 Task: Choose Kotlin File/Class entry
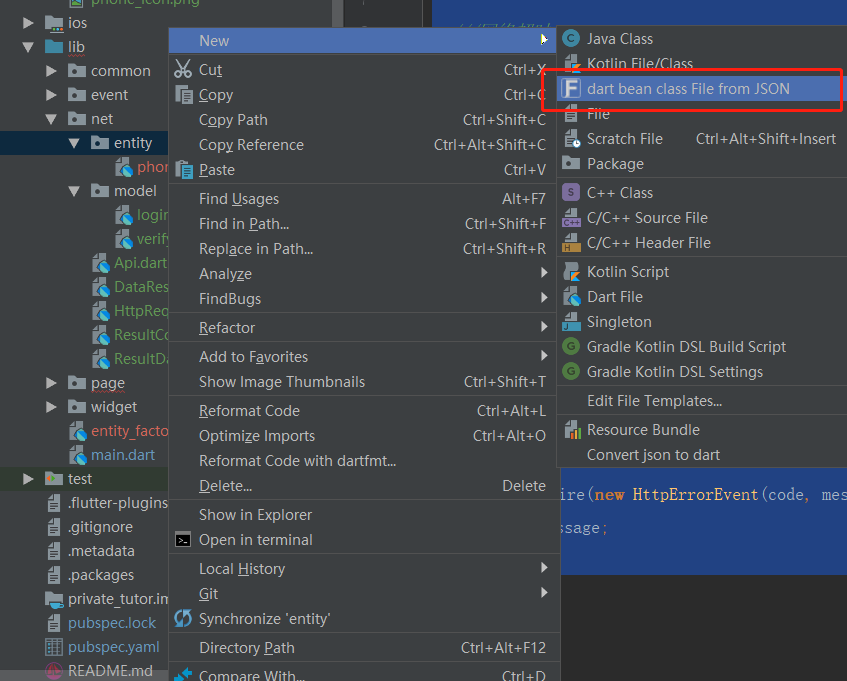[x=702, y=64]
